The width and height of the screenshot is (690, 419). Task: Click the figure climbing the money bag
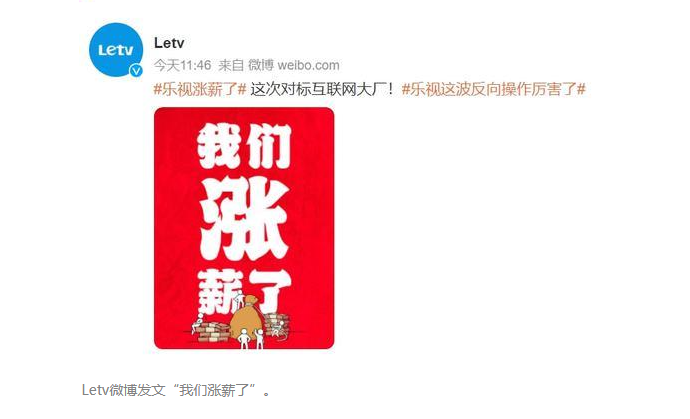[239, 299]
